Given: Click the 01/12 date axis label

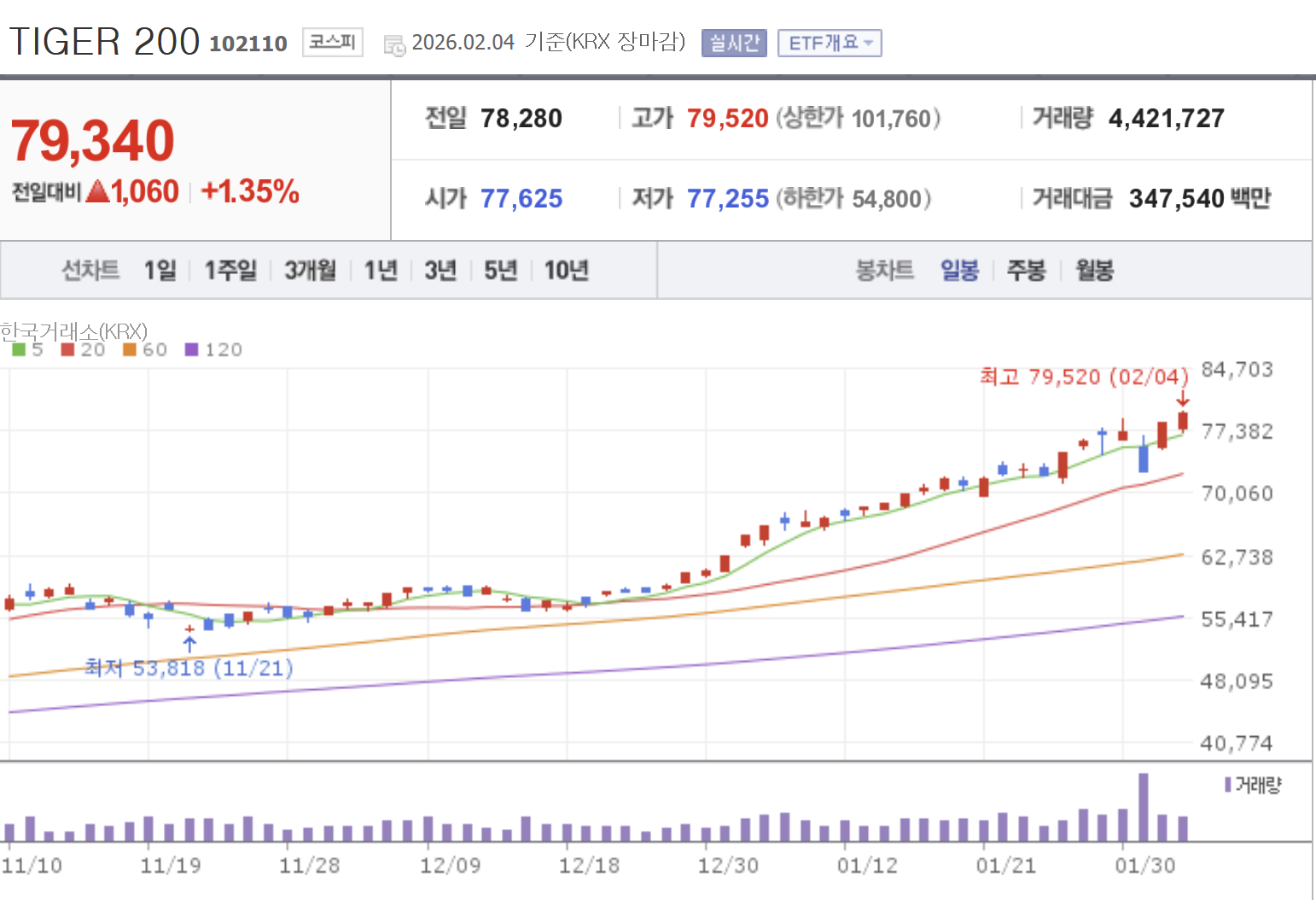Looking at the screenshot, I should pos(867,866).
